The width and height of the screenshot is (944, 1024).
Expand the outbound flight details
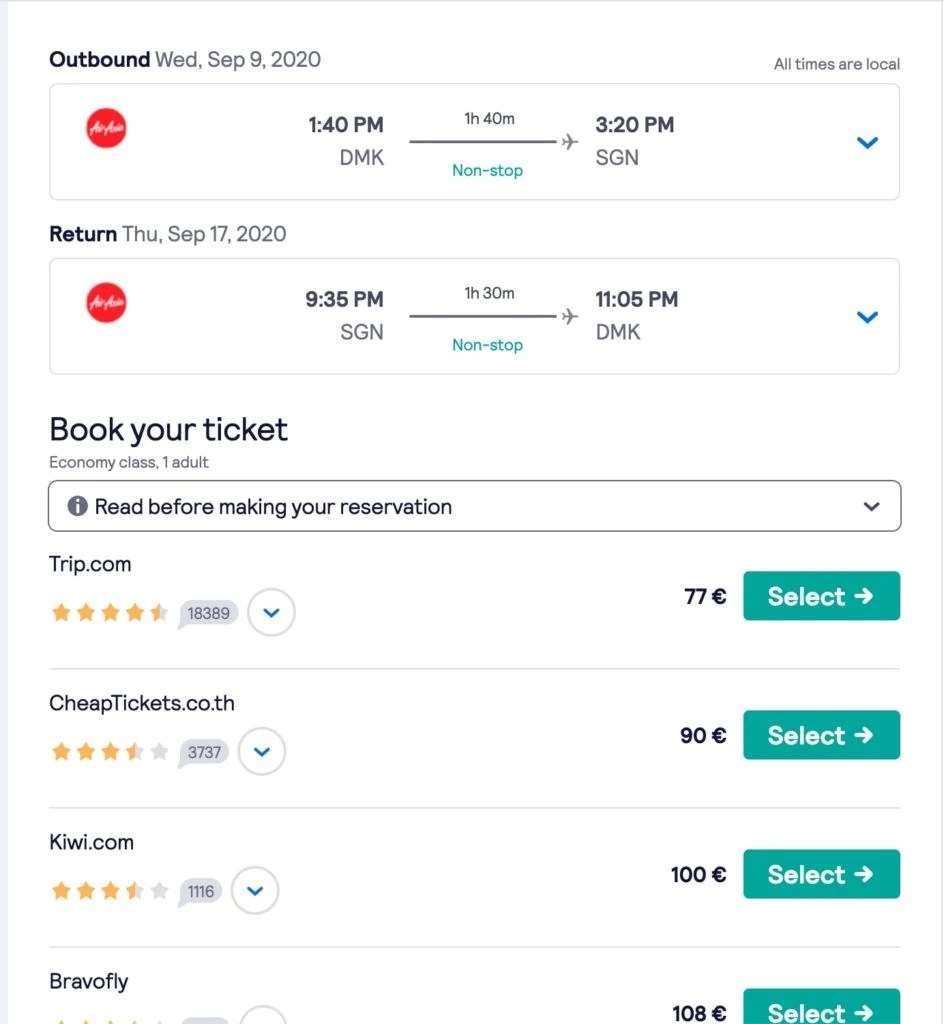point(867,142)
